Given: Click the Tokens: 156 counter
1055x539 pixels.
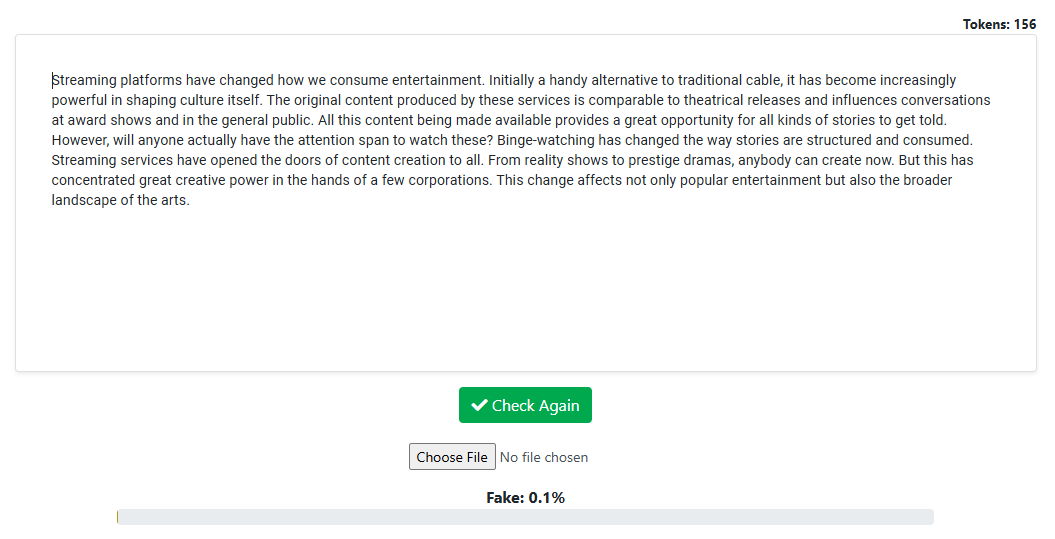Looking at the screenshot, I should pos(999,24).
